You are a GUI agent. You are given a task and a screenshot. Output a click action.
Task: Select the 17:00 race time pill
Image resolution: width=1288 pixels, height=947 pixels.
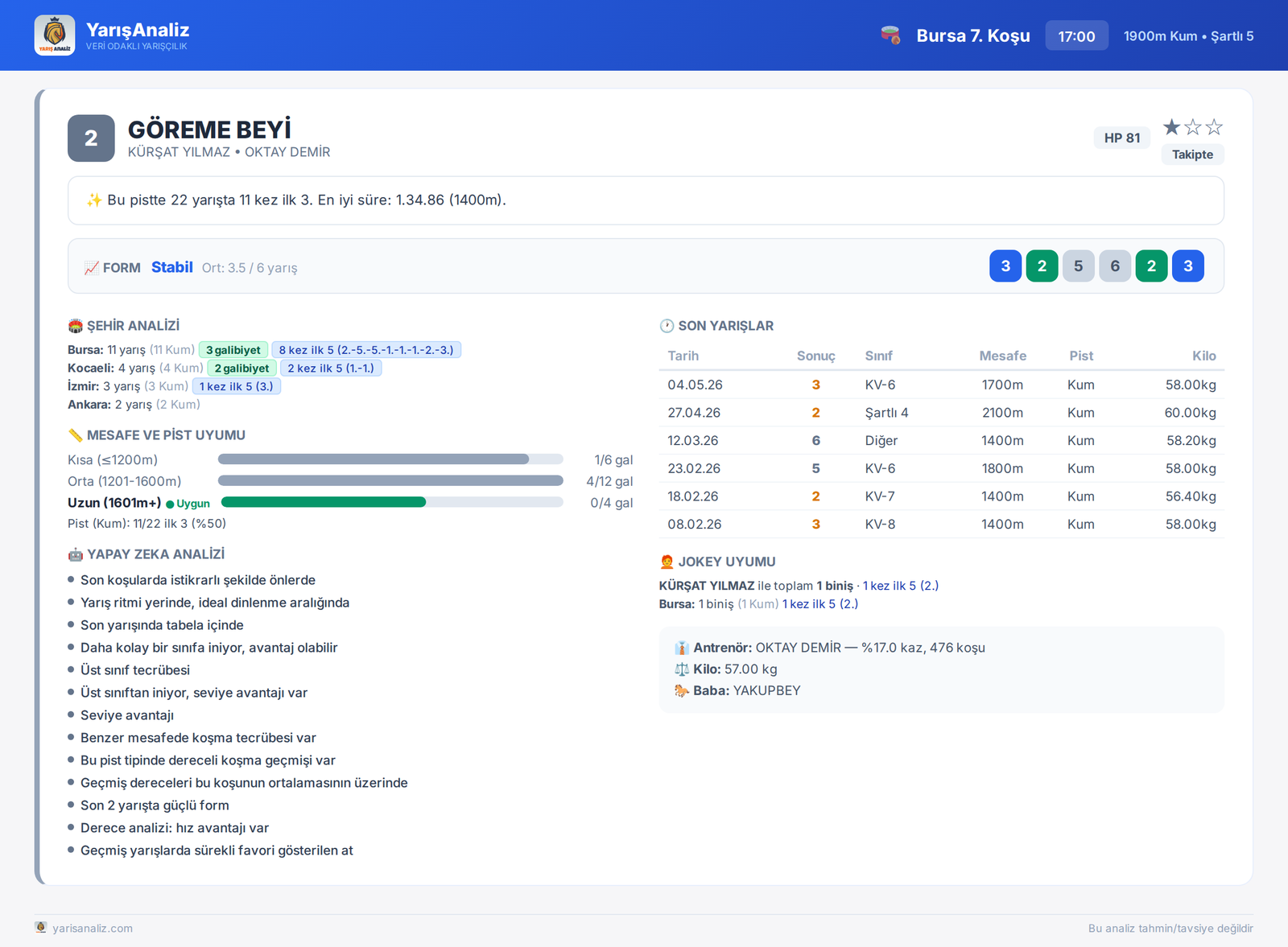point(1076,36)
